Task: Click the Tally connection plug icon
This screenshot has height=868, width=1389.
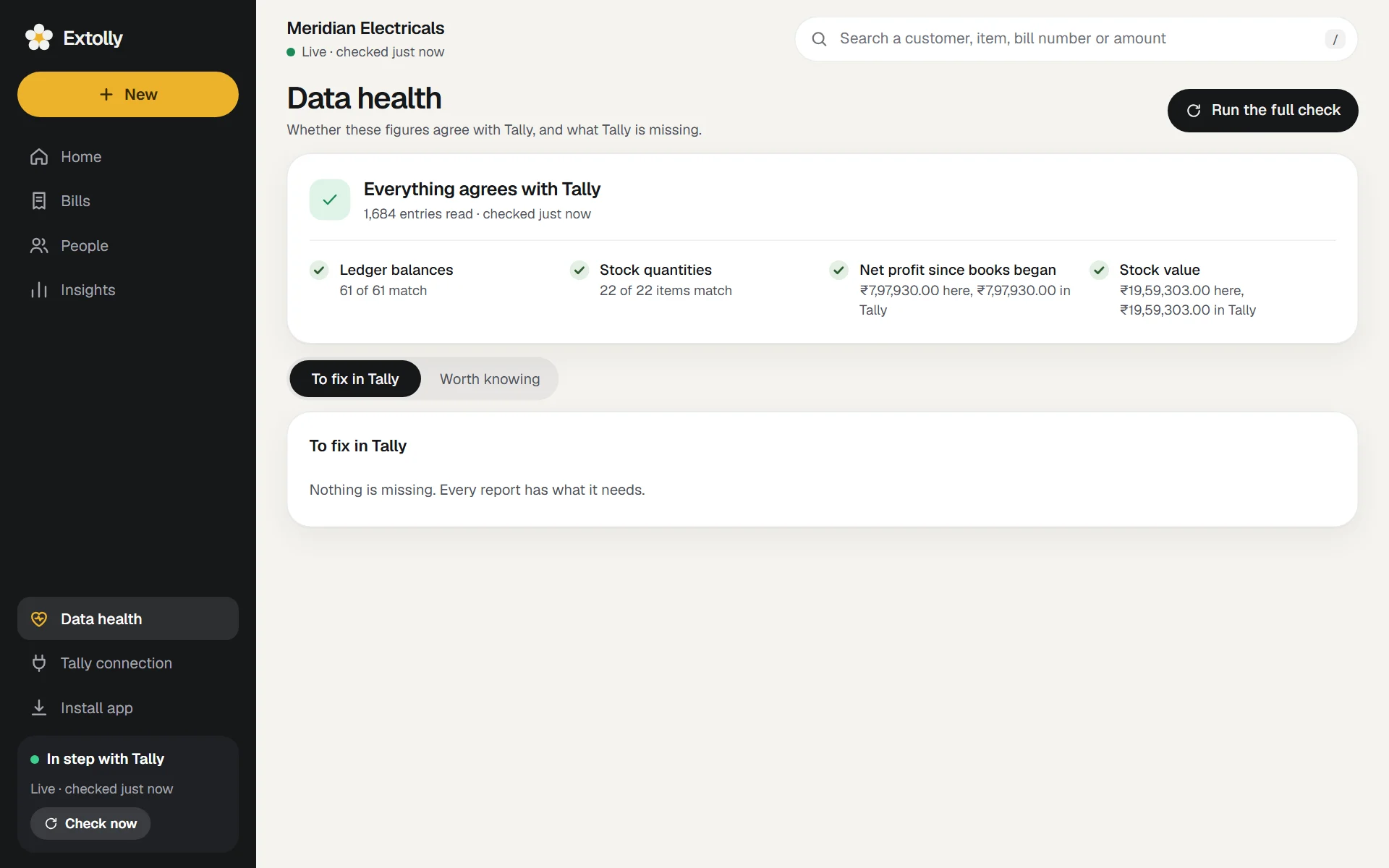Action: pyautogui.click(x=39, y=663)
